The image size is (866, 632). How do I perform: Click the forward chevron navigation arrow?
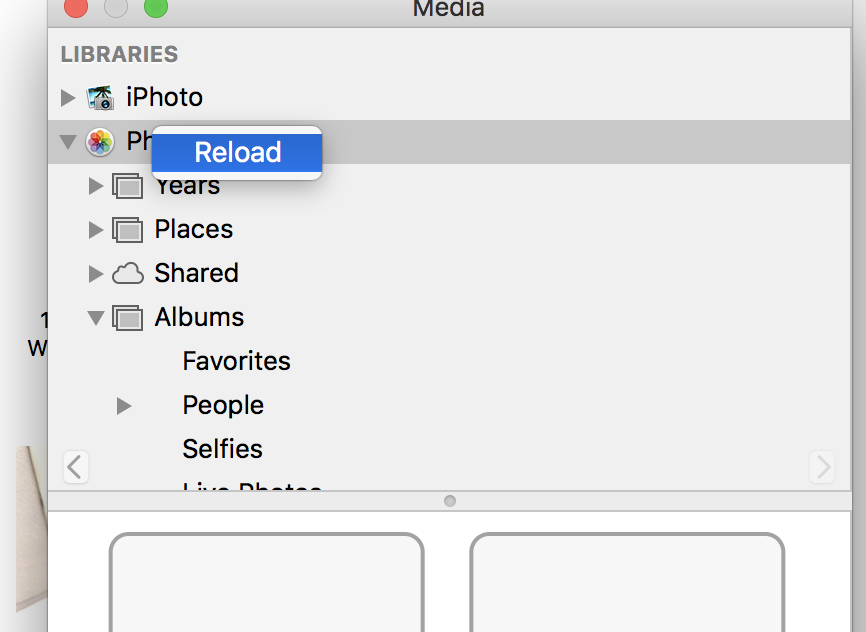822,467
